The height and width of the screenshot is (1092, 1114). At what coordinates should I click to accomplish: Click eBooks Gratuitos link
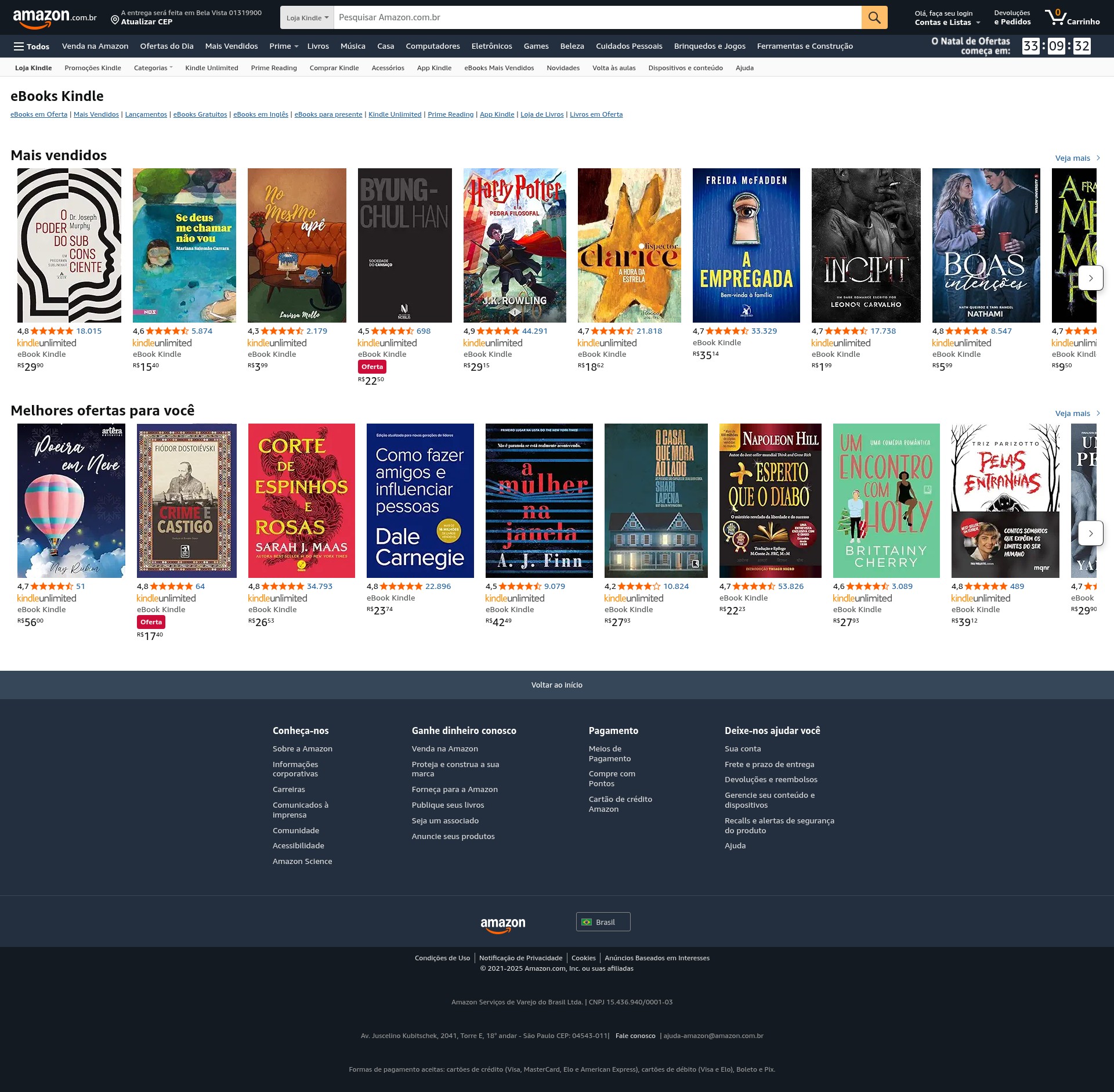click(200, 114)
